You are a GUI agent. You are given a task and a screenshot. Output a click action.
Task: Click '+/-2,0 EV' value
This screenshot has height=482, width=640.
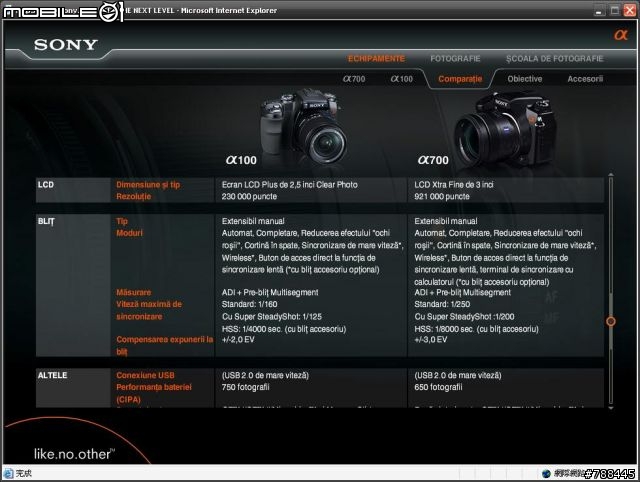(238, 340)
